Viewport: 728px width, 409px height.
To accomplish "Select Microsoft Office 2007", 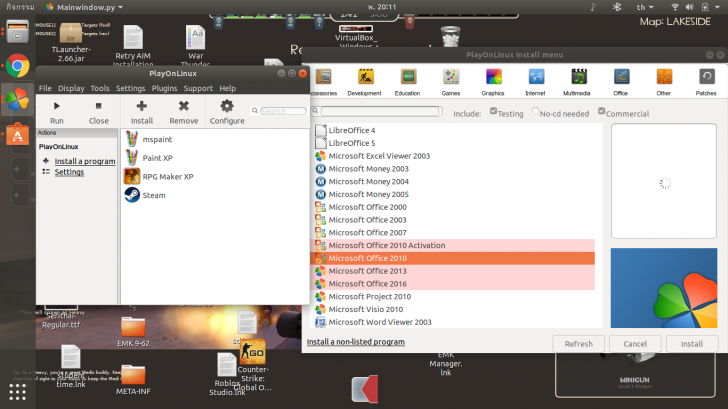I will [x=452, y=233].
